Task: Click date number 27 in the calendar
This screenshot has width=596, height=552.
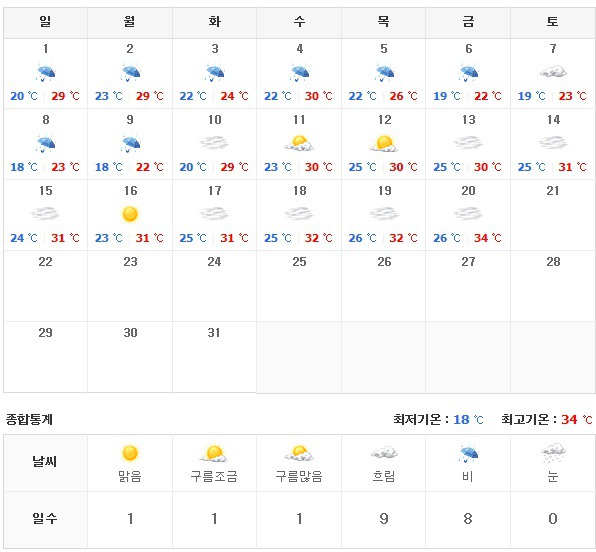Action: tap(468, 262)
